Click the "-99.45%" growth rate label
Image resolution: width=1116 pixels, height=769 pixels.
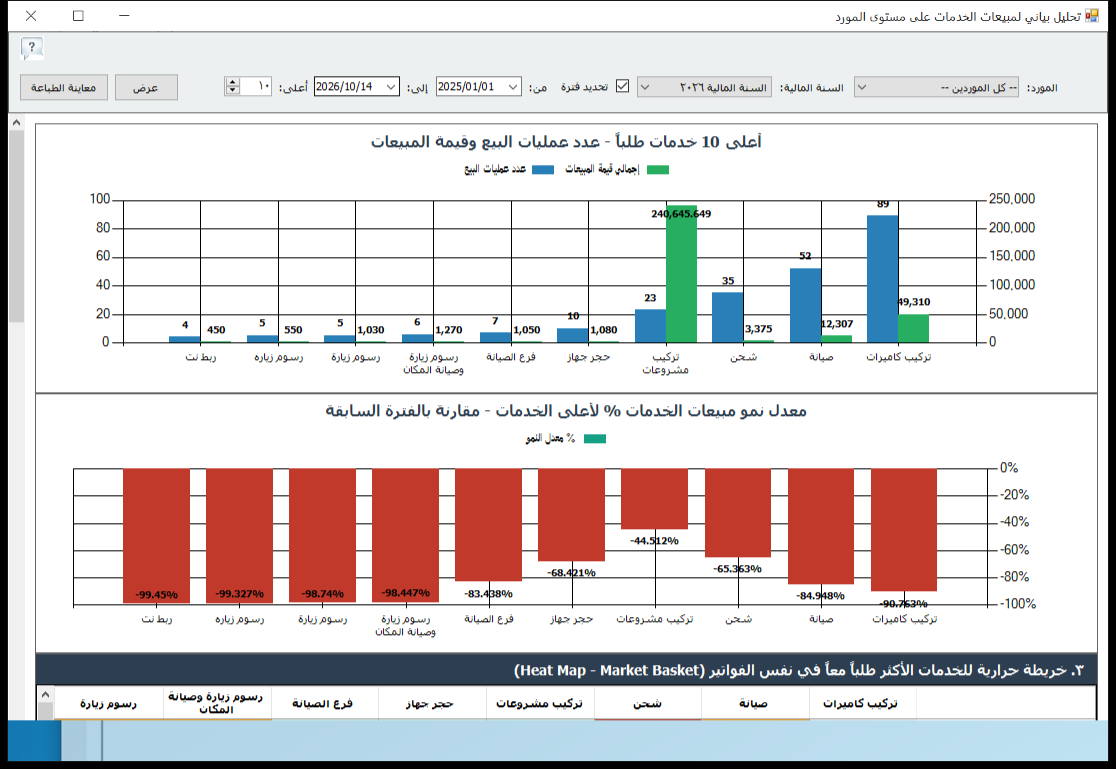[157, 595]
